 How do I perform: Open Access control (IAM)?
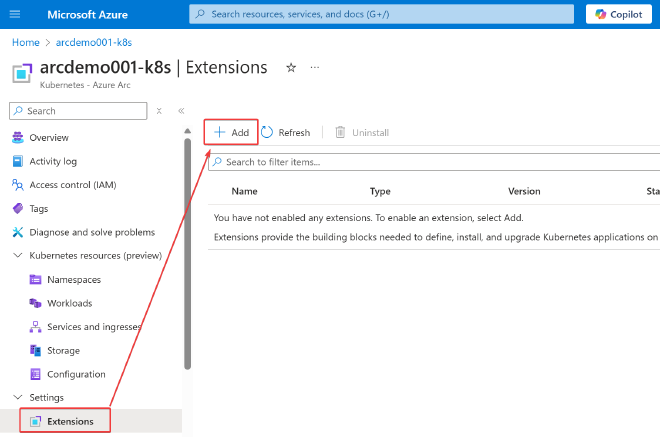(73, 185)
